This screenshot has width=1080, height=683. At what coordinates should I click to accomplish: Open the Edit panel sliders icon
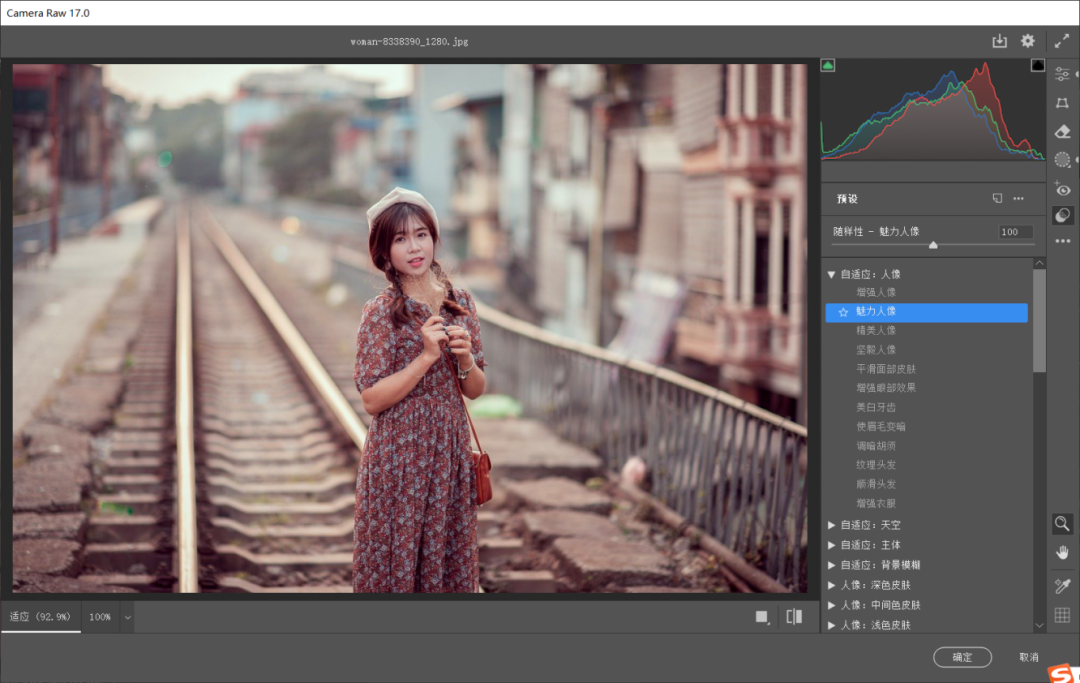(x=1062, y=73)
